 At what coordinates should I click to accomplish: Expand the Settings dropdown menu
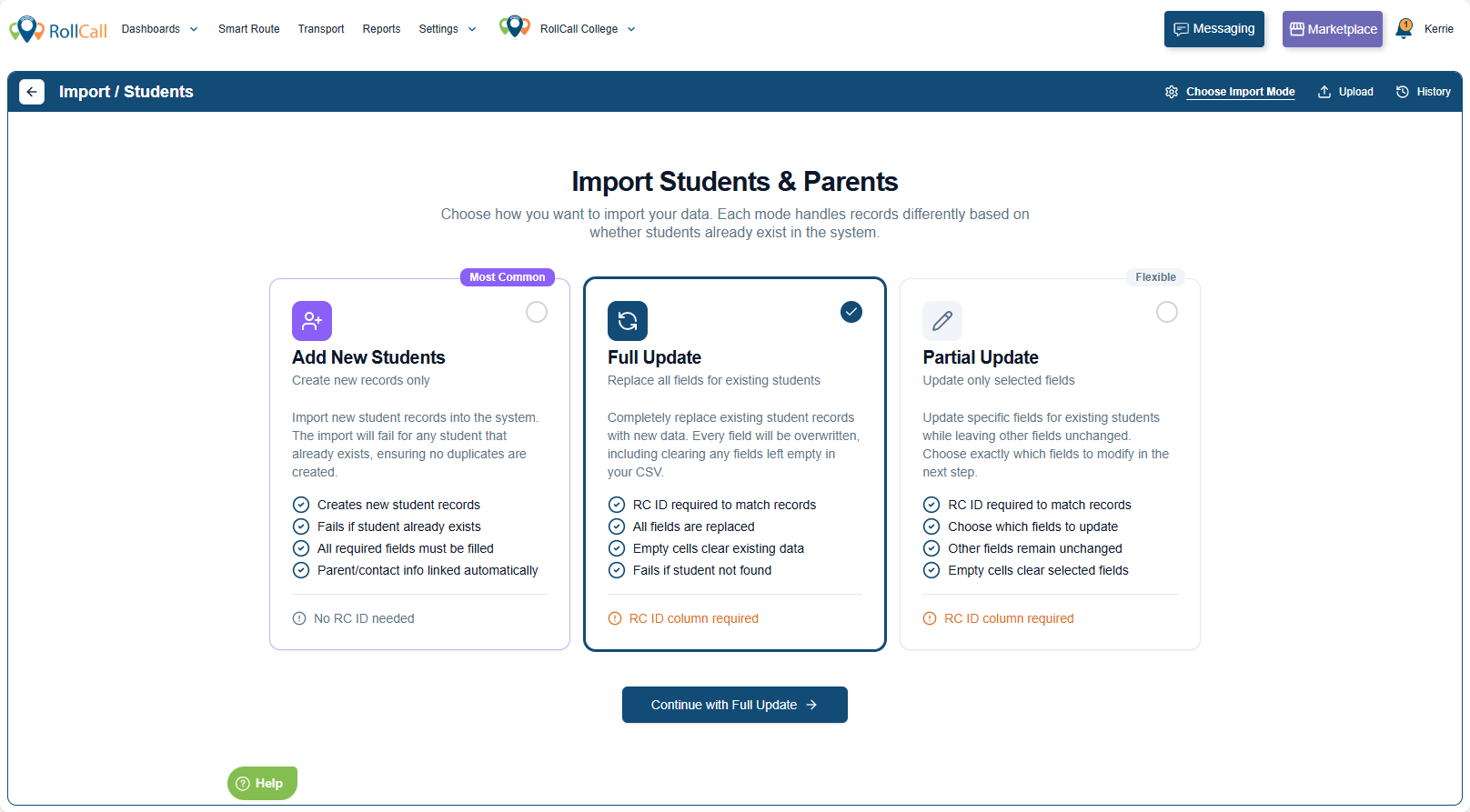point(447,29)
